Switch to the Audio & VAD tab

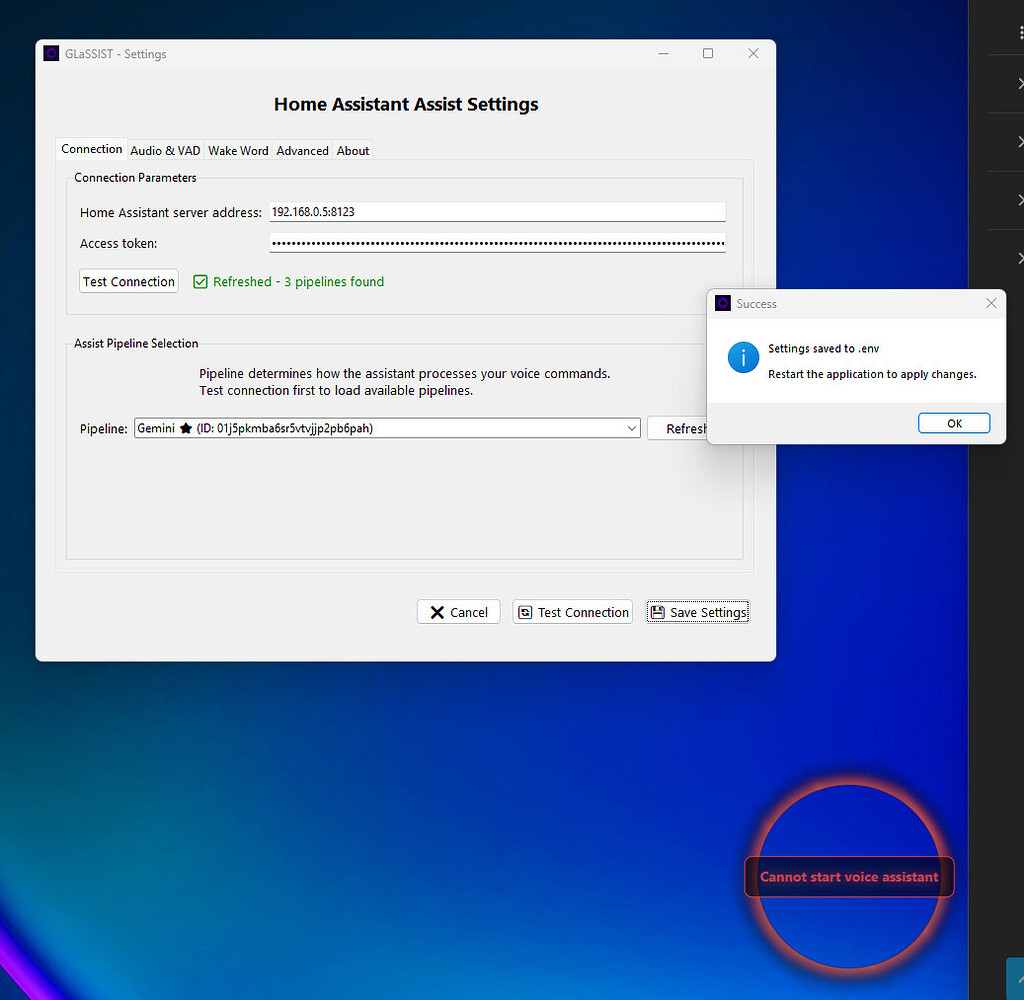pos(165,150)
